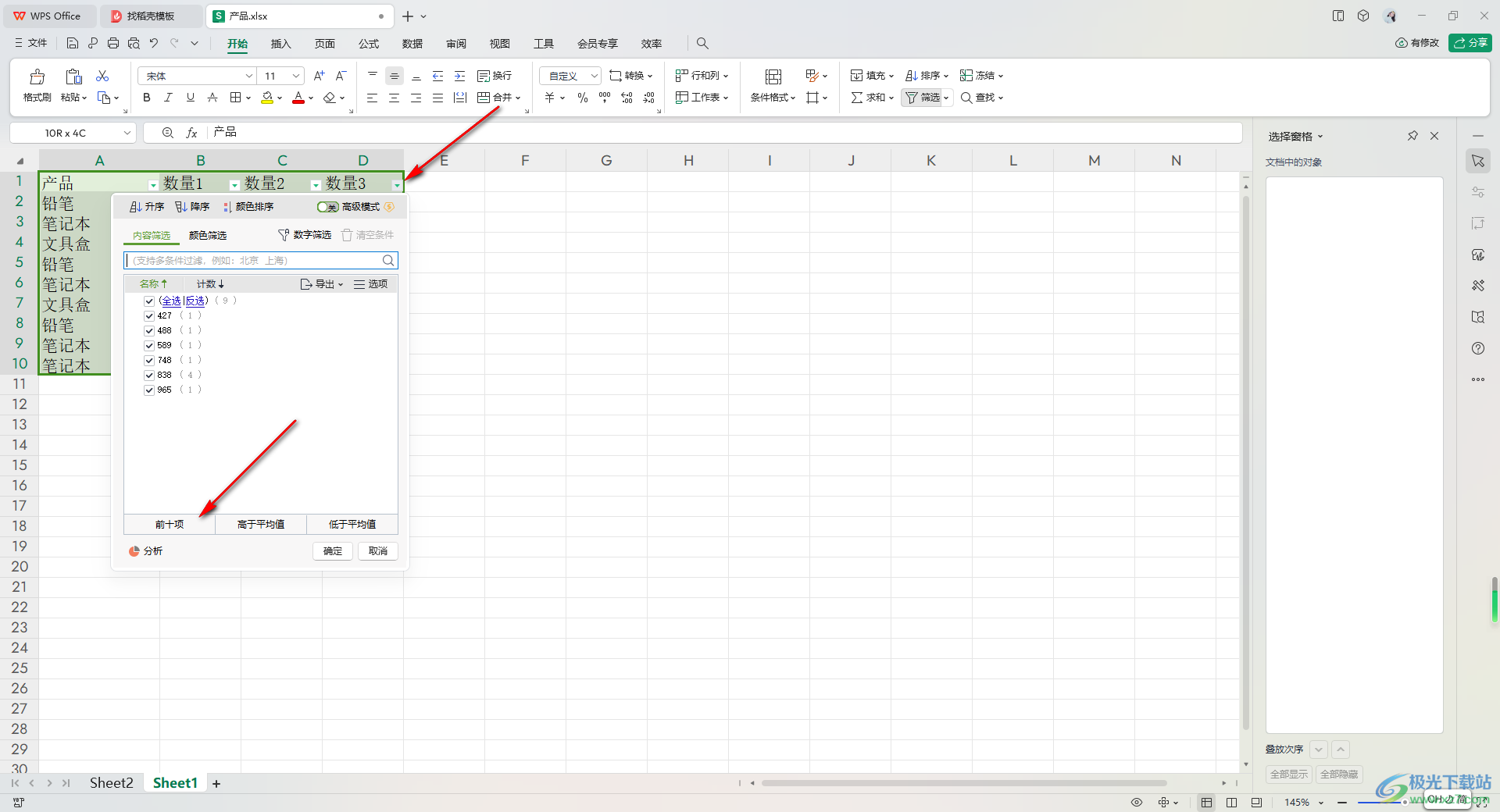Toggle italic formatting
Screen dimensions: 1500x812
point(168,98)
